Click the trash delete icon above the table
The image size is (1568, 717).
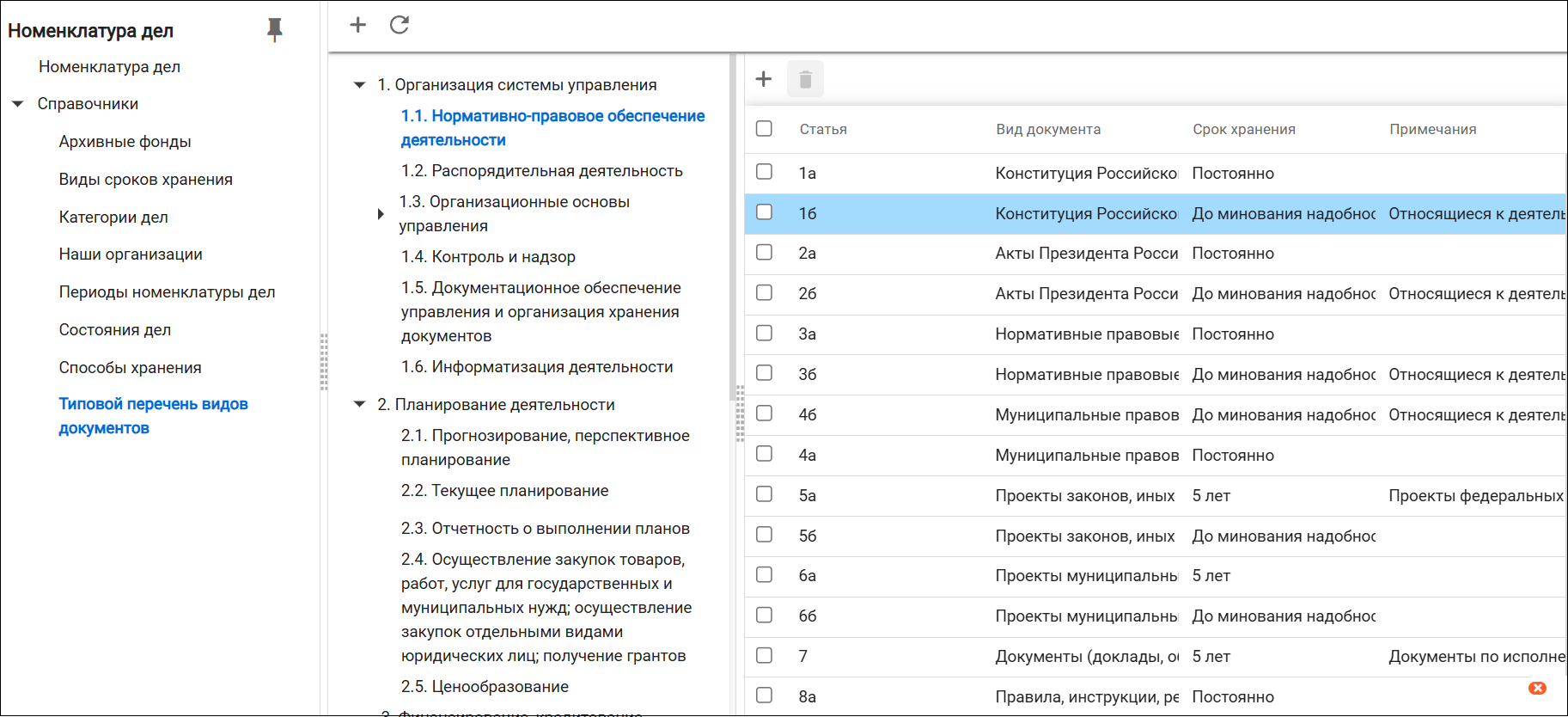[806, 79]
